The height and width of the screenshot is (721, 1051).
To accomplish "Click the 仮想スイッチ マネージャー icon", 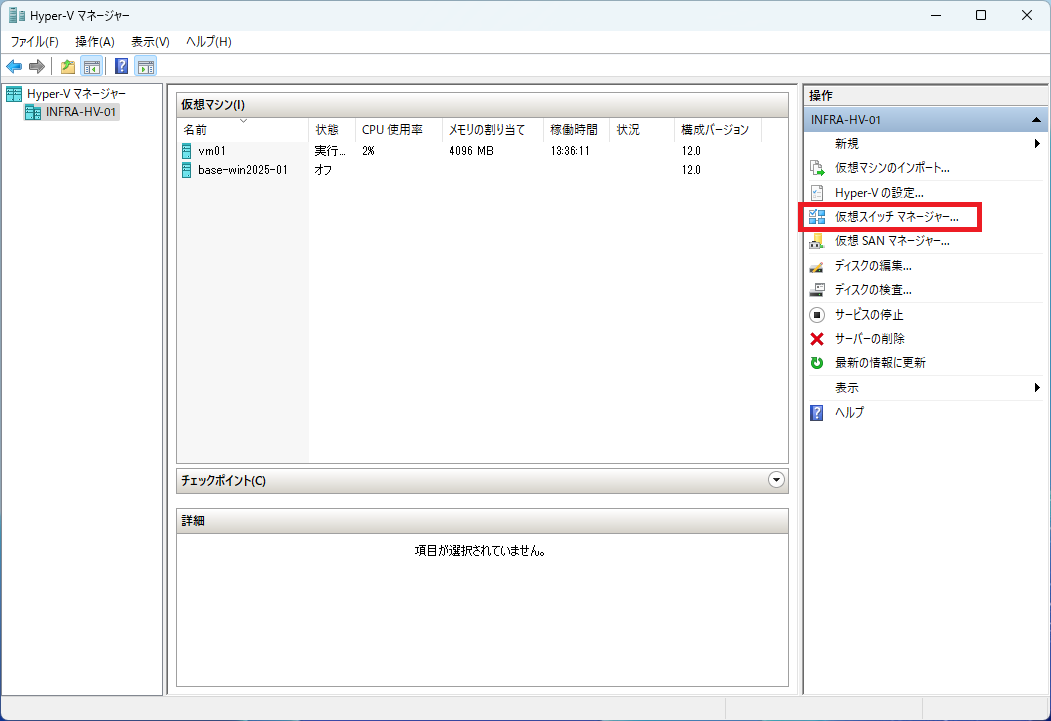I will pos(816,216).
